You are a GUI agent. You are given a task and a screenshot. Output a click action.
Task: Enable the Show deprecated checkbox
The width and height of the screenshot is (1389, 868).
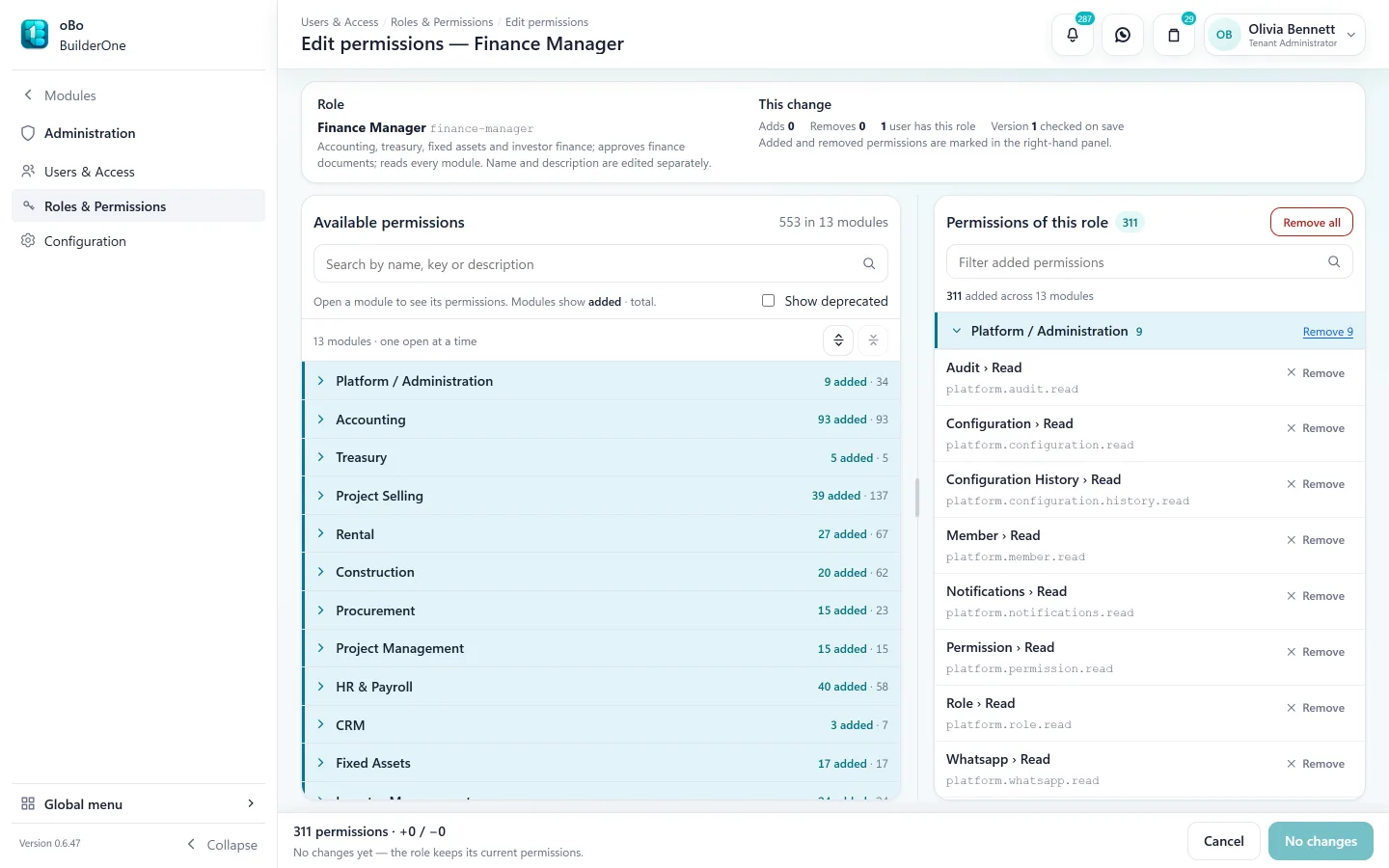768,300
